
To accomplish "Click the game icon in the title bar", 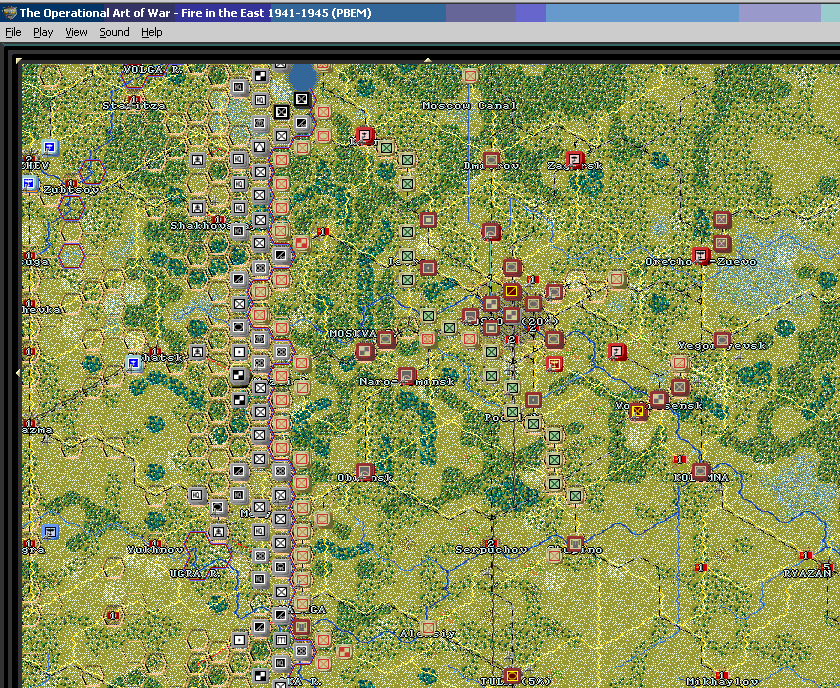I will click(x=9, y=12).
